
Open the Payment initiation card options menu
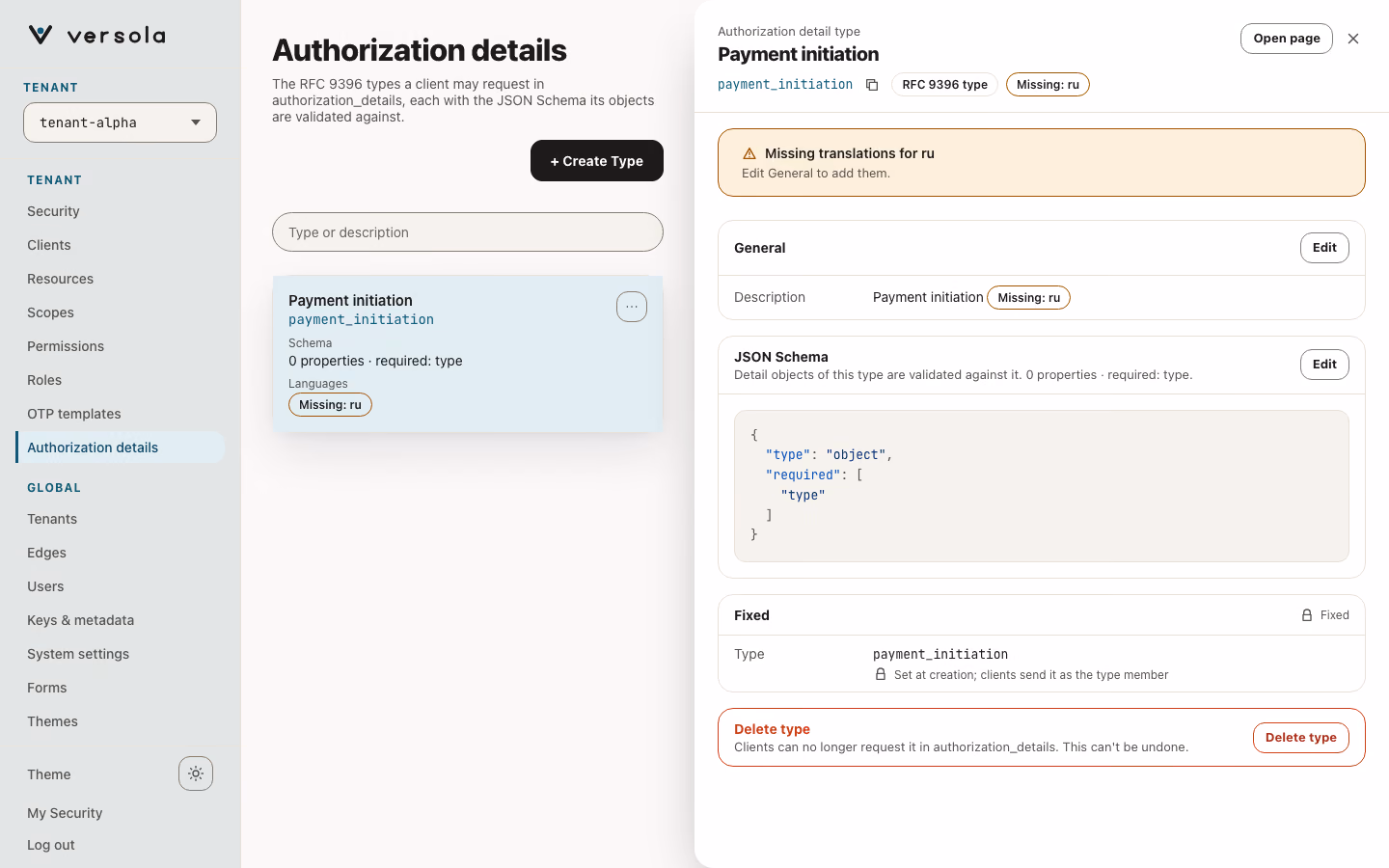[632, 307]
